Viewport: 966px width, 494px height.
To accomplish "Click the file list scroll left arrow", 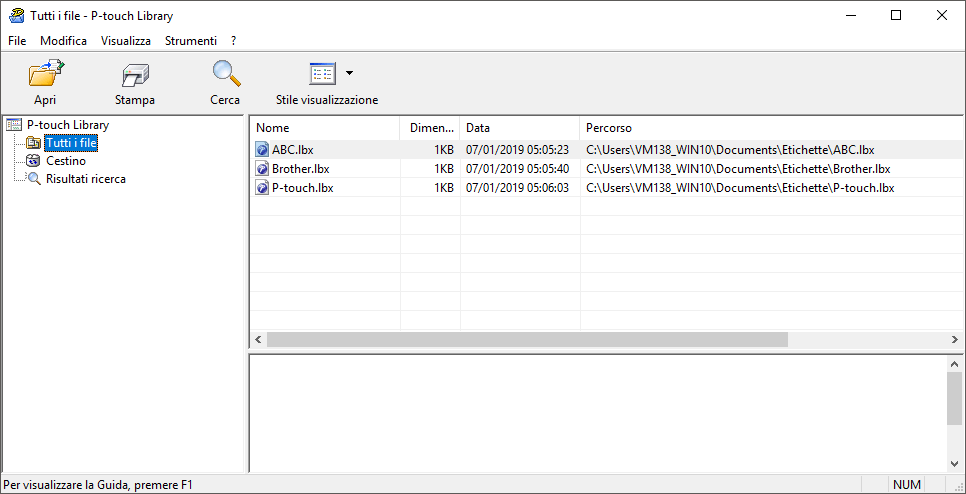I will click(258, 339).
